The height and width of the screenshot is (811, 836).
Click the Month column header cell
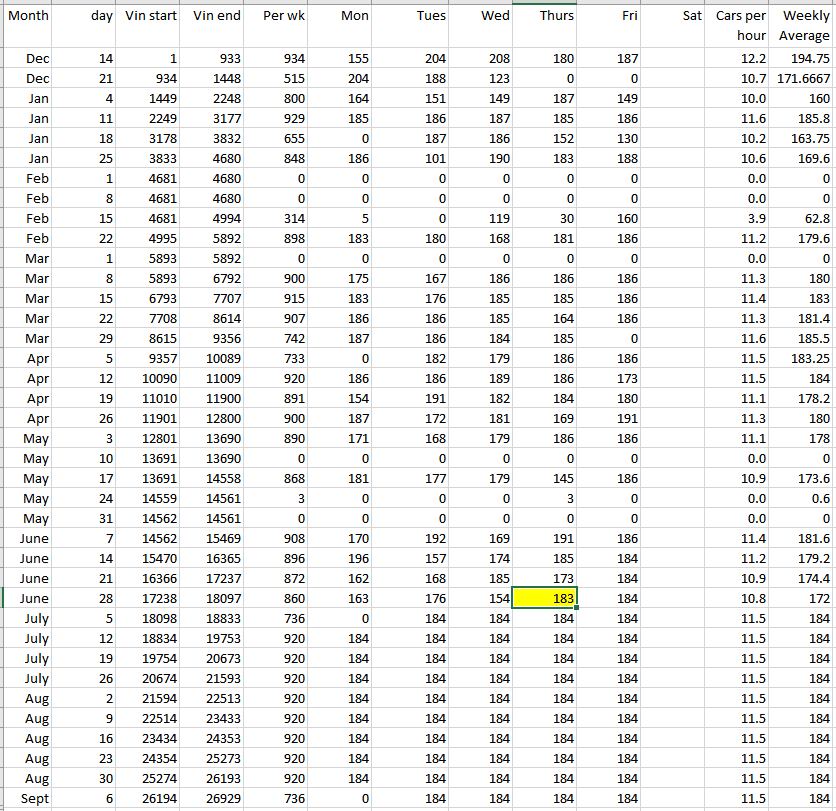pyautogui.click(x=28, y=16)
